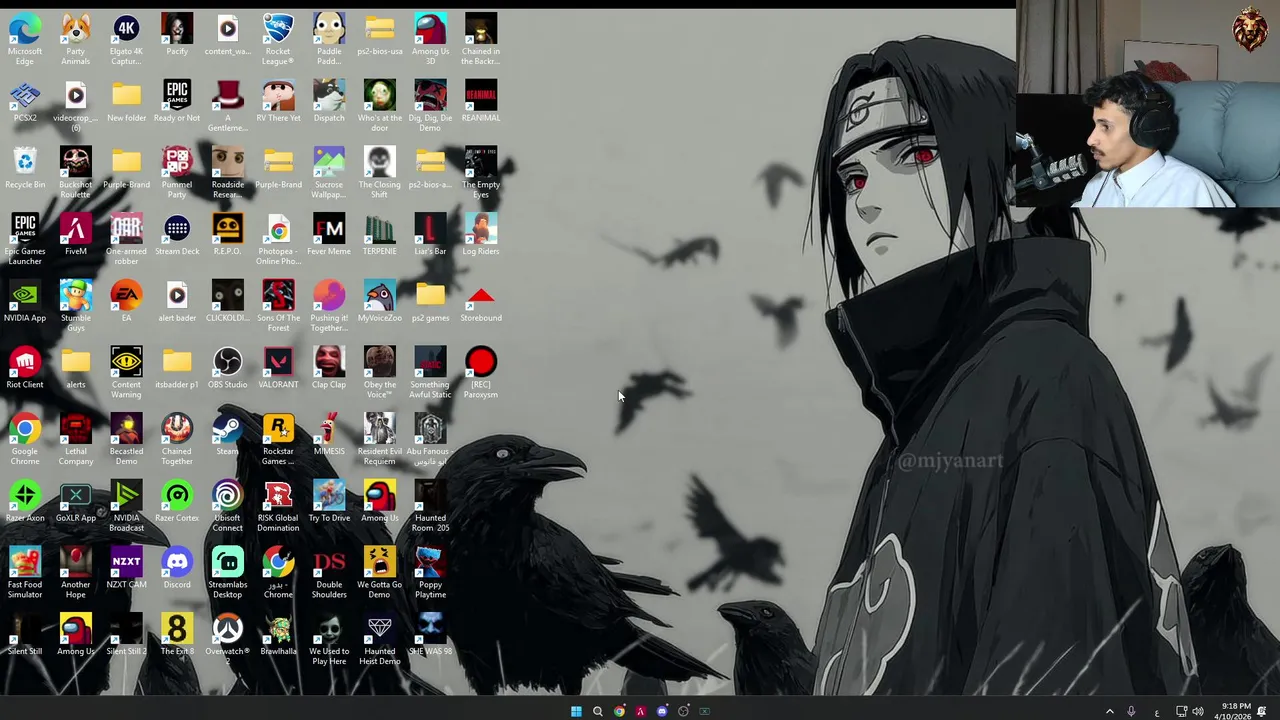Viewport: 1280px width, 720px height.
Task: Open the Riot Client shortcut
Action: click(25, 368)
